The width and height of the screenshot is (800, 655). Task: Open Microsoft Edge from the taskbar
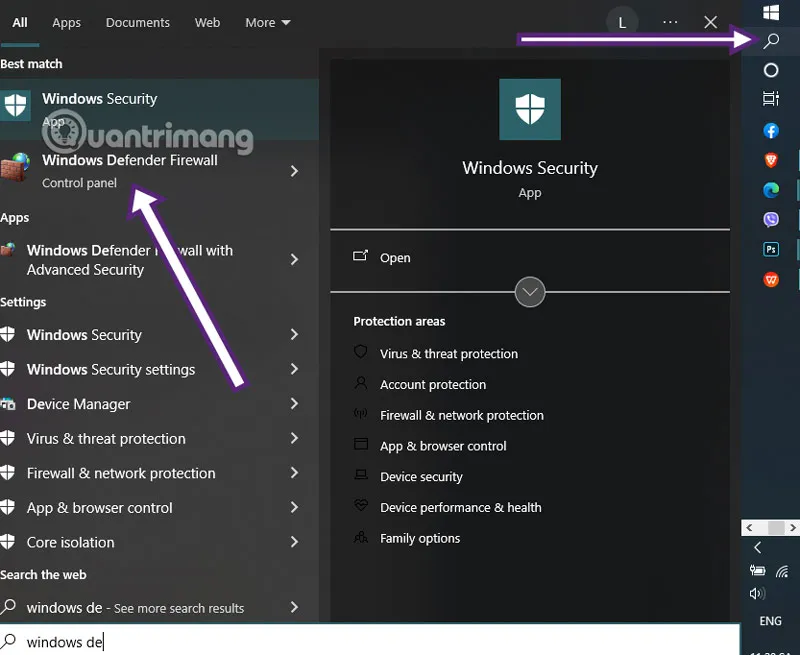(770, 190)
